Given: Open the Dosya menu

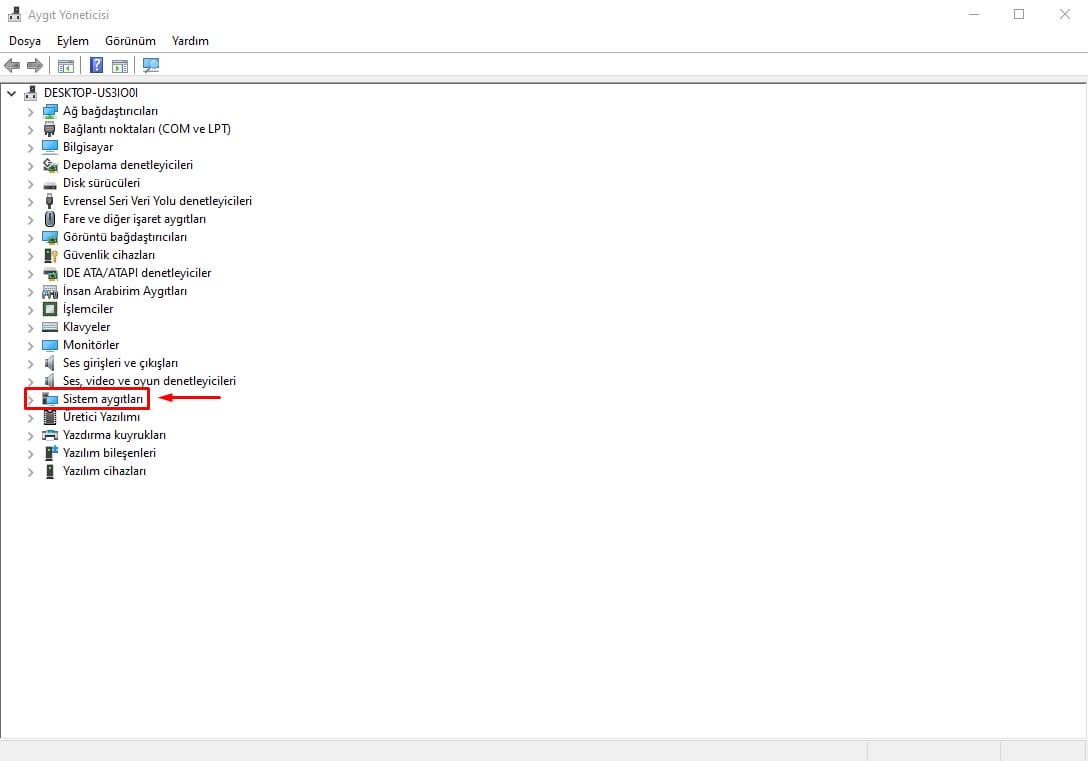Looking at the screenshot, I should click(x=25, y=41).
